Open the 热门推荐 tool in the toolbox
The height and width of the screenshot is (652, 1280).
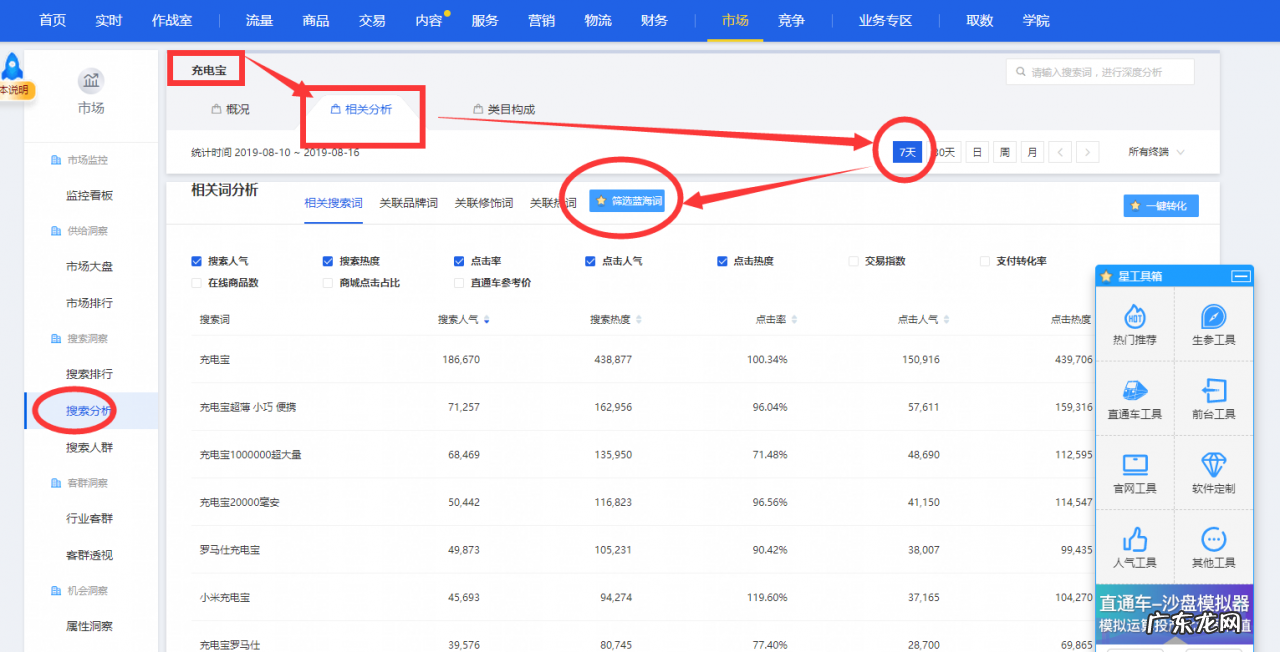coord(1135,325)
